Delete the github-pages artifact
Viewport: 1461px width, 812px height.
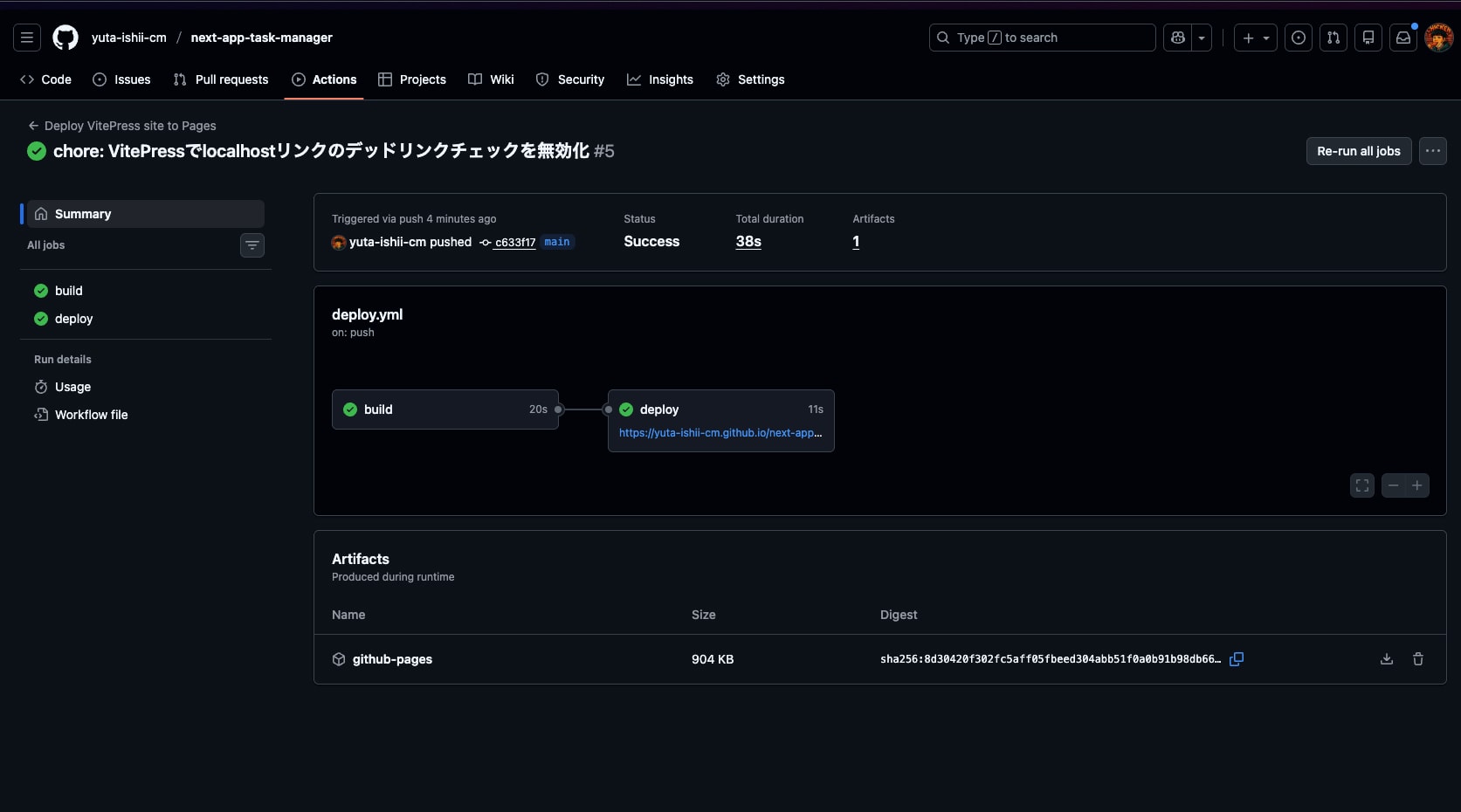1417,659
